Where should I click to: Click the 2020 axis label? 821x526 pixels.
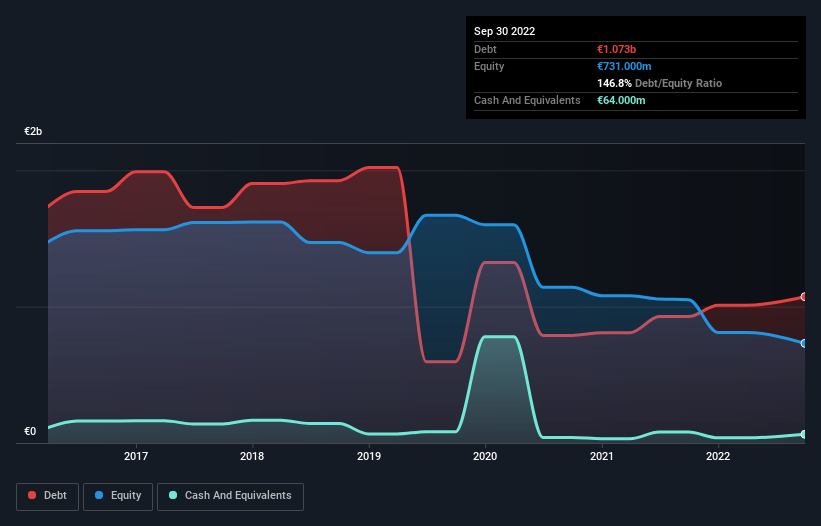click(x=485, y=456)
